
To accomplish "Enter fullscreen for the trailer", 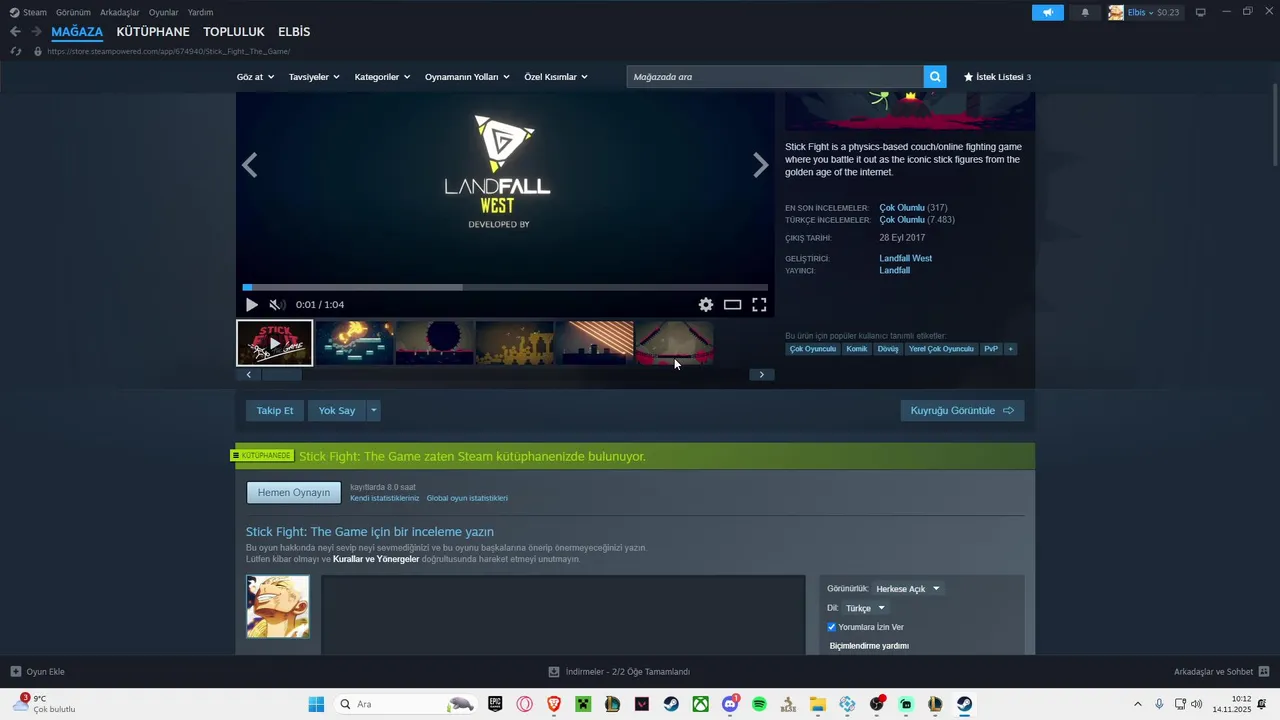I will click(759, 305).
